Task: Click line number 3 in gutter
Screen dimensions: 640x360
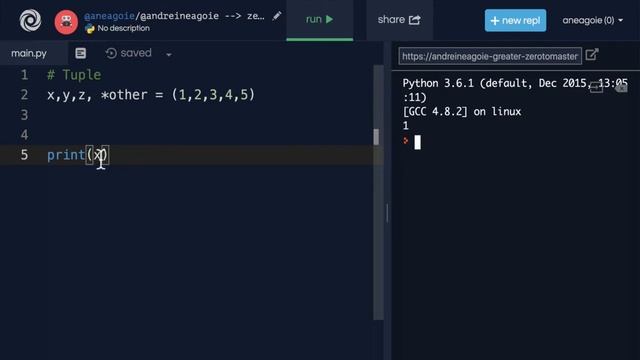Action: tap(24, 115)
